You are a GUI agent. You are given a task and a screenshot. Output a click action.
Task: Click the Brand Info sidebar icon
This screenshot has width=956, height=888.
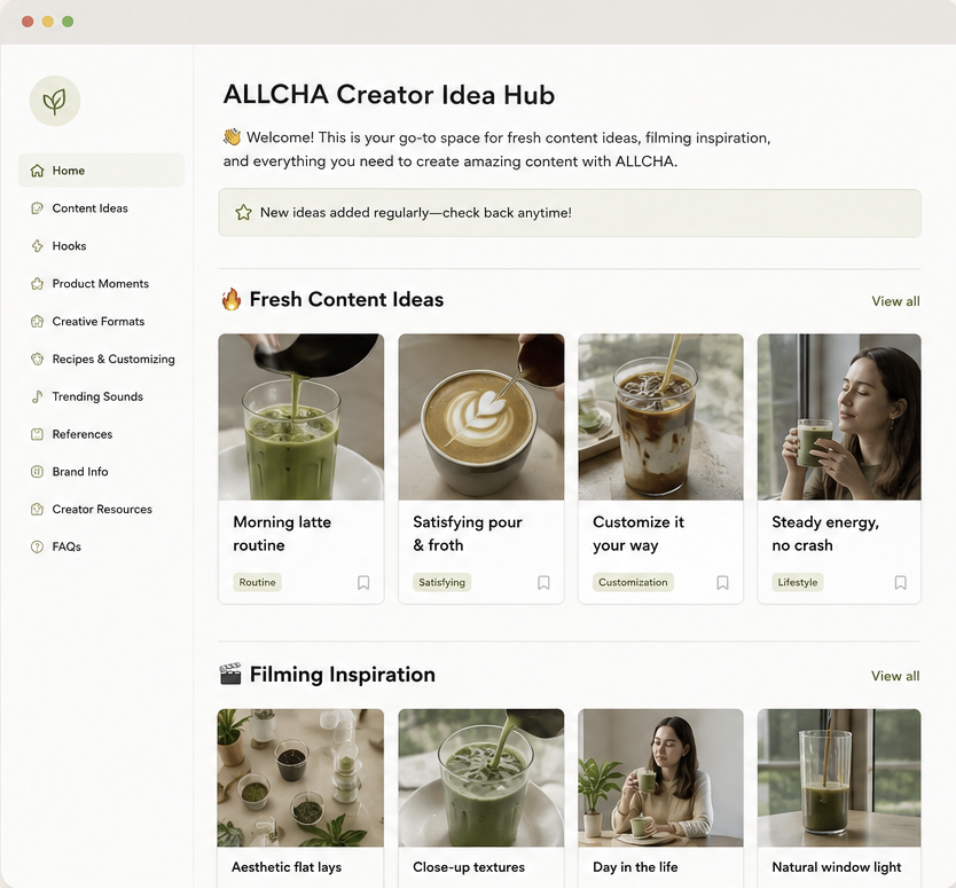(37, 471)
